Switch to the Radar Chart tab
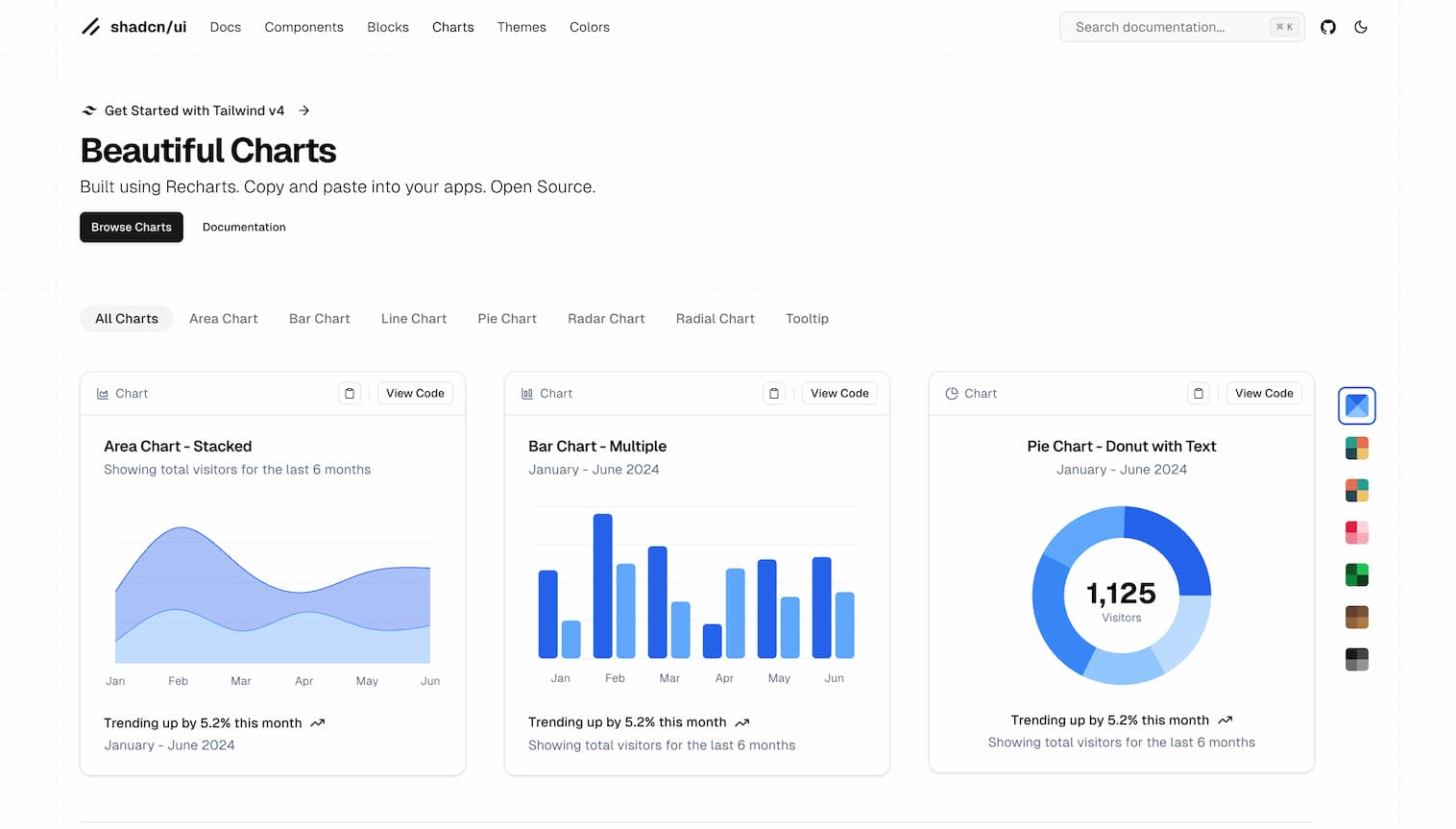1456x829 pixels. click(x=605, y=318)
